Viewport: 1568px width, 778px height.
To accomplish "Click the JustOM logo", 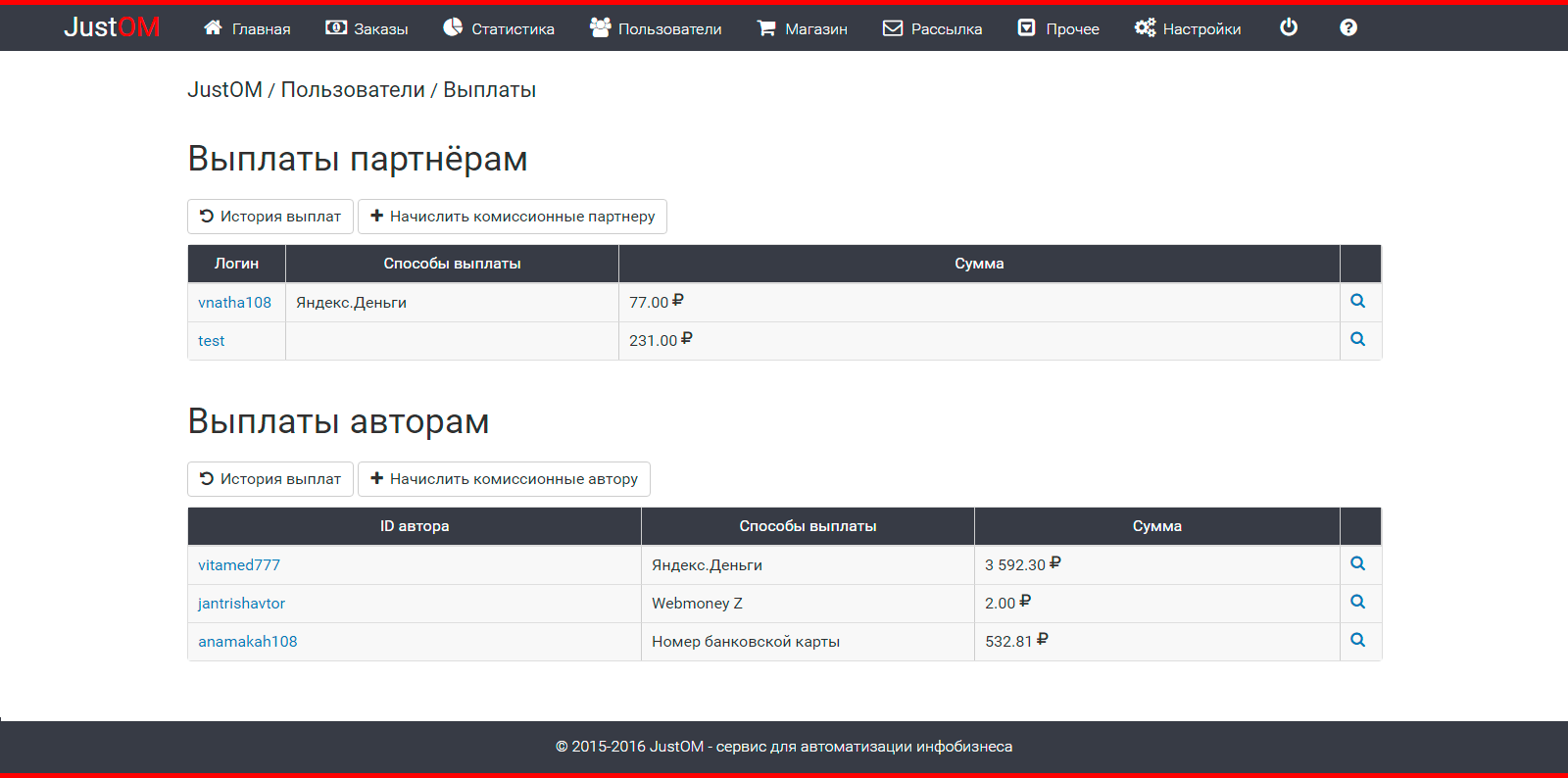I will (x=112, y=27).
